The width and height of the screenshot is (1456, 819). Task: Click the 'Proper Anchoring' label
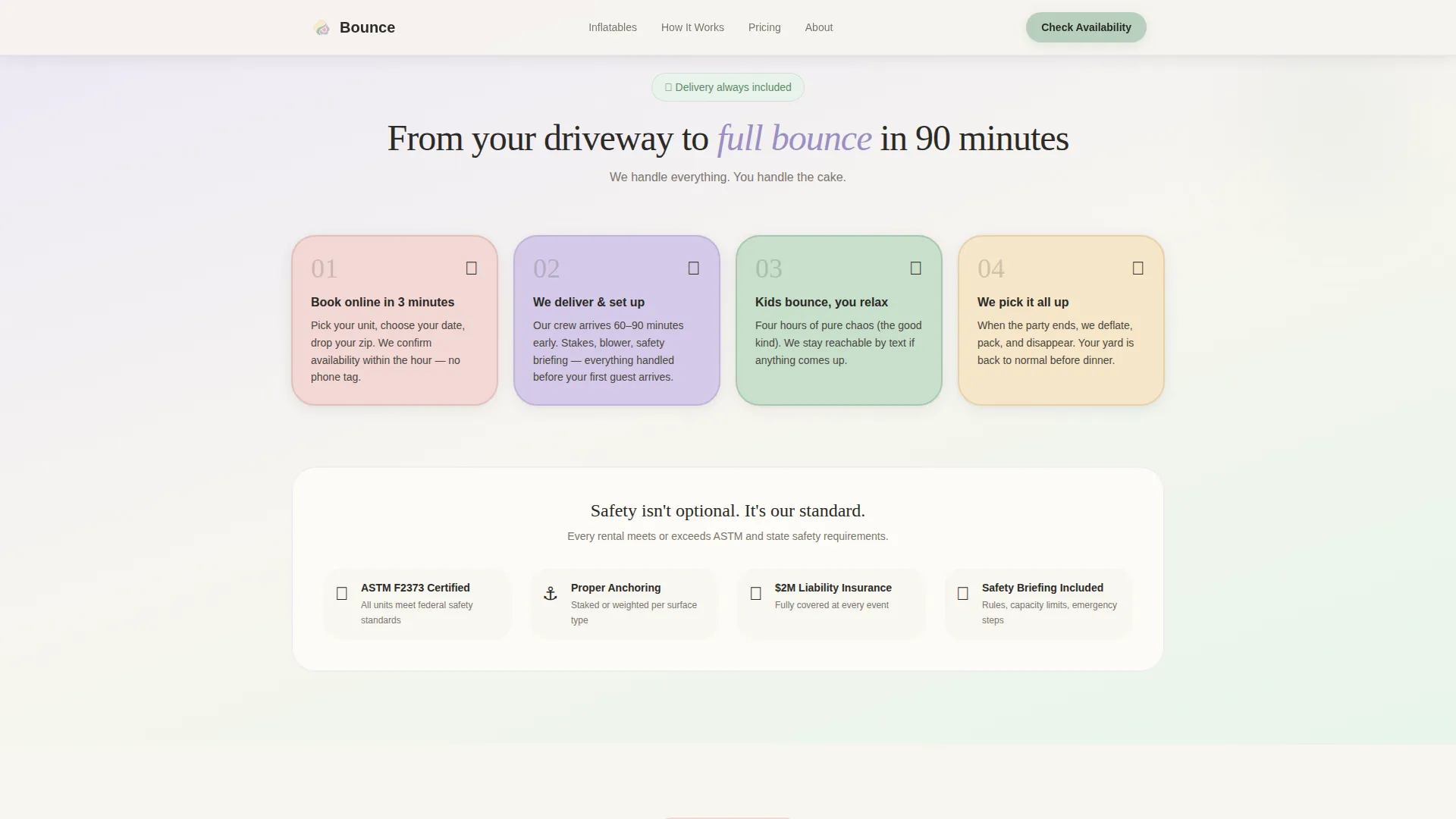coord(616,588)
